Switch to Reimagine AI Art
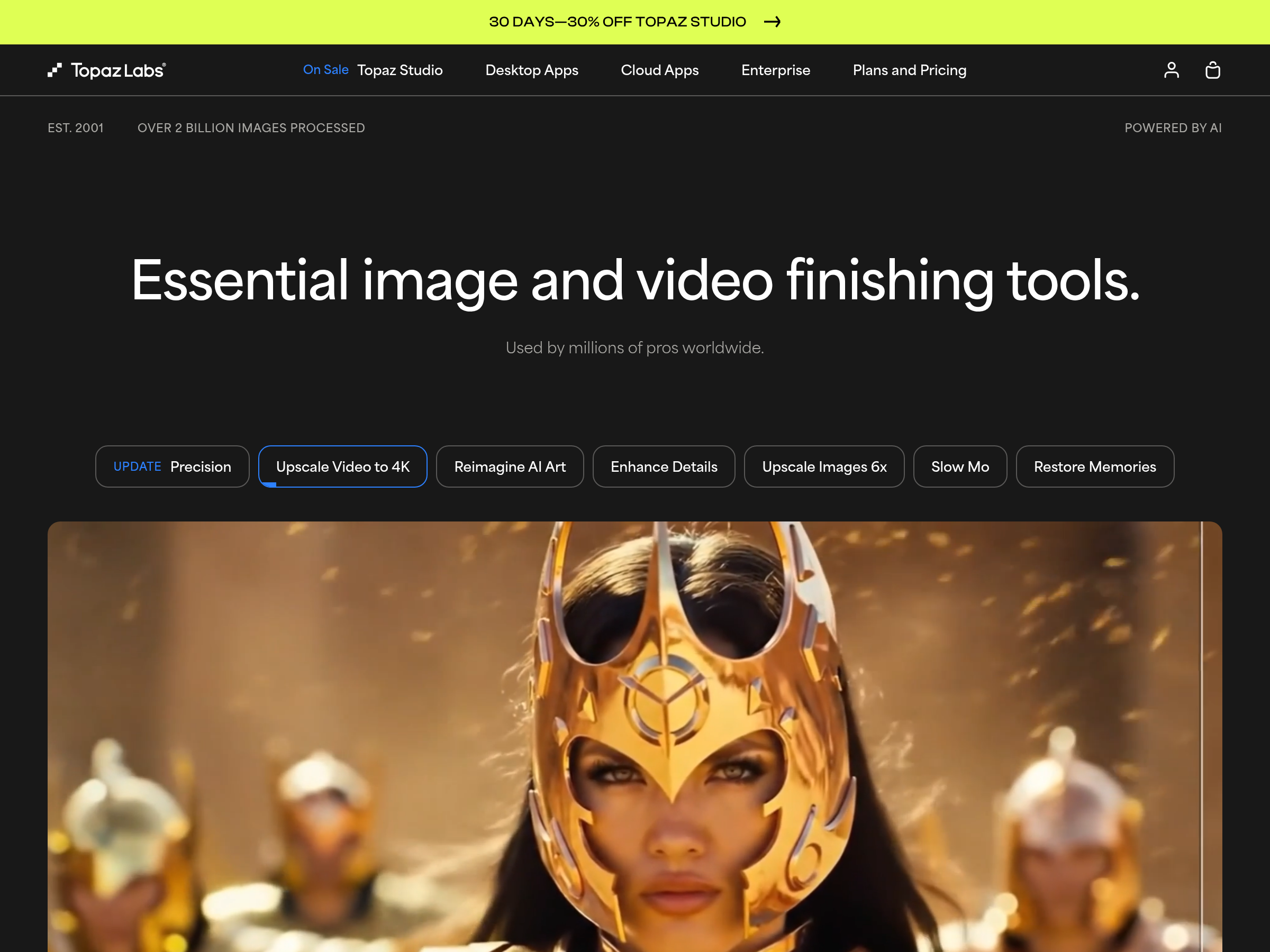 (509, 466)
